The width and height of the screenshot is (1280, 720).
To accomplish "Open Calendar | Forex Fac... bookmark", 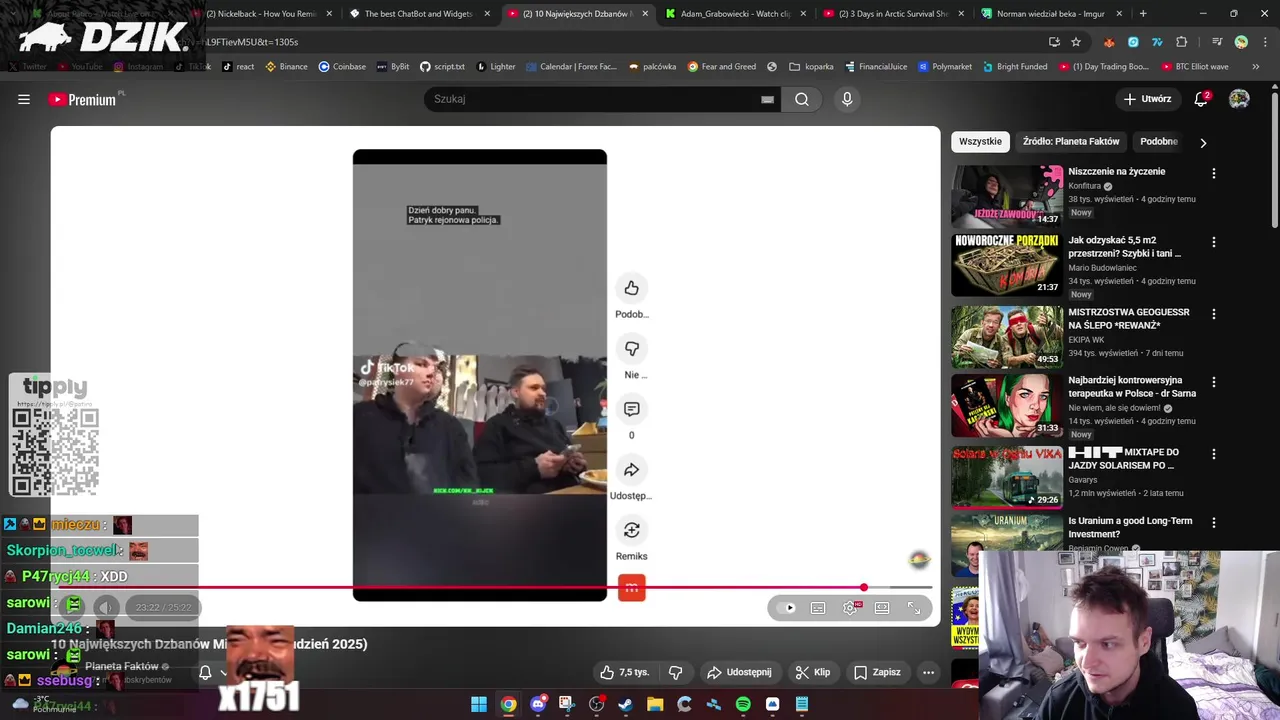I will [x=571, y=66].
